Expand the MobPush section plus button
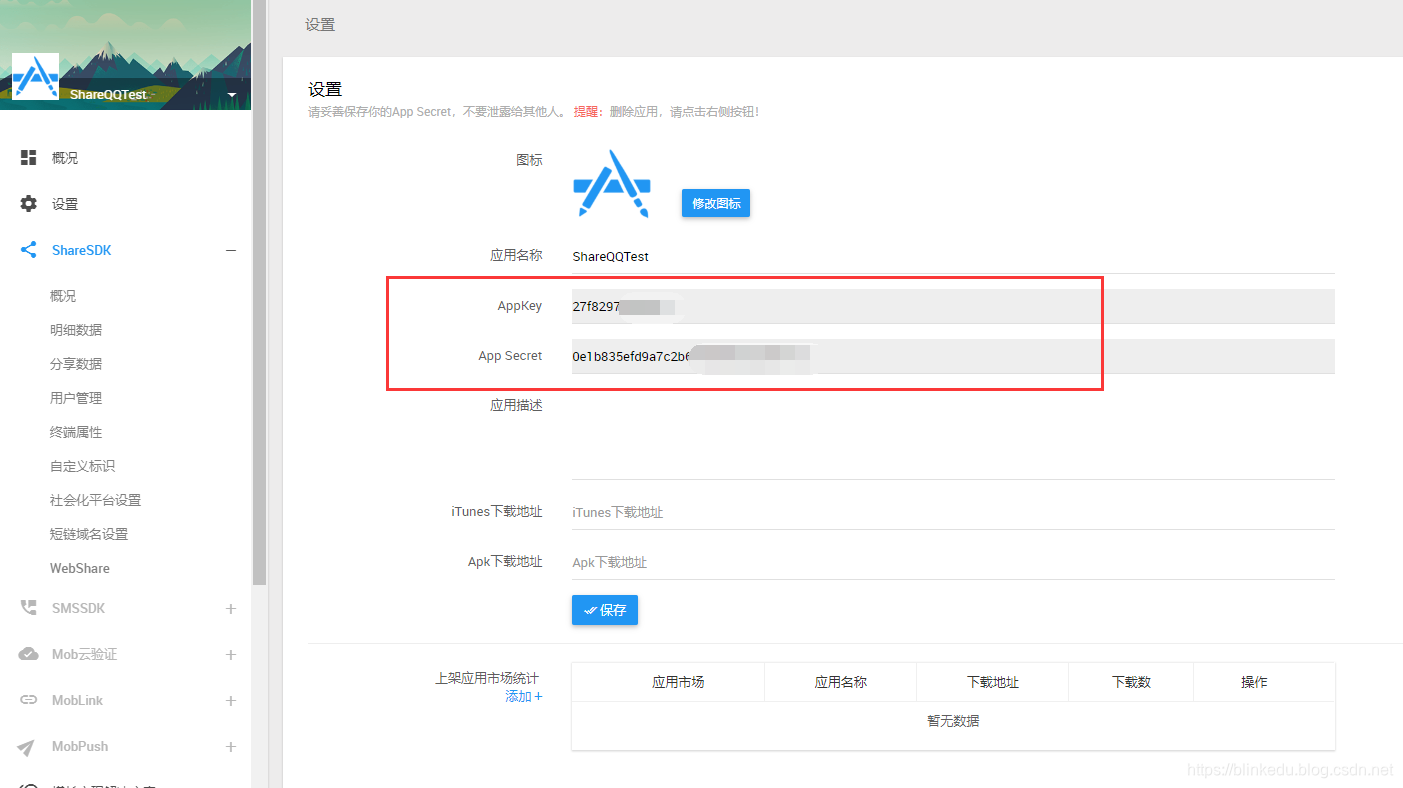This screenshot has width=1403, height=788. click(x=231, y=746)
